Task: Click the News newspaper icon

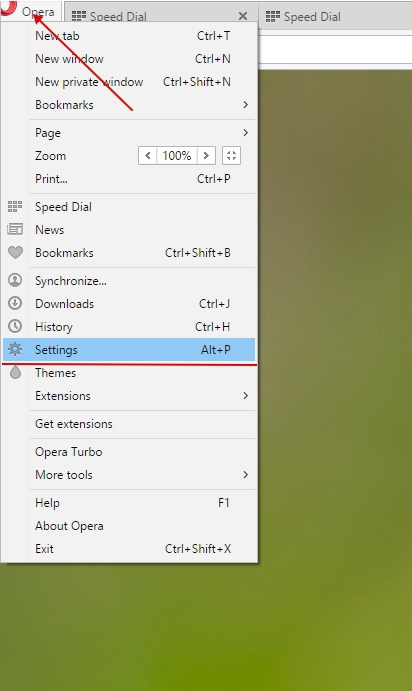Action: (15, 229)
